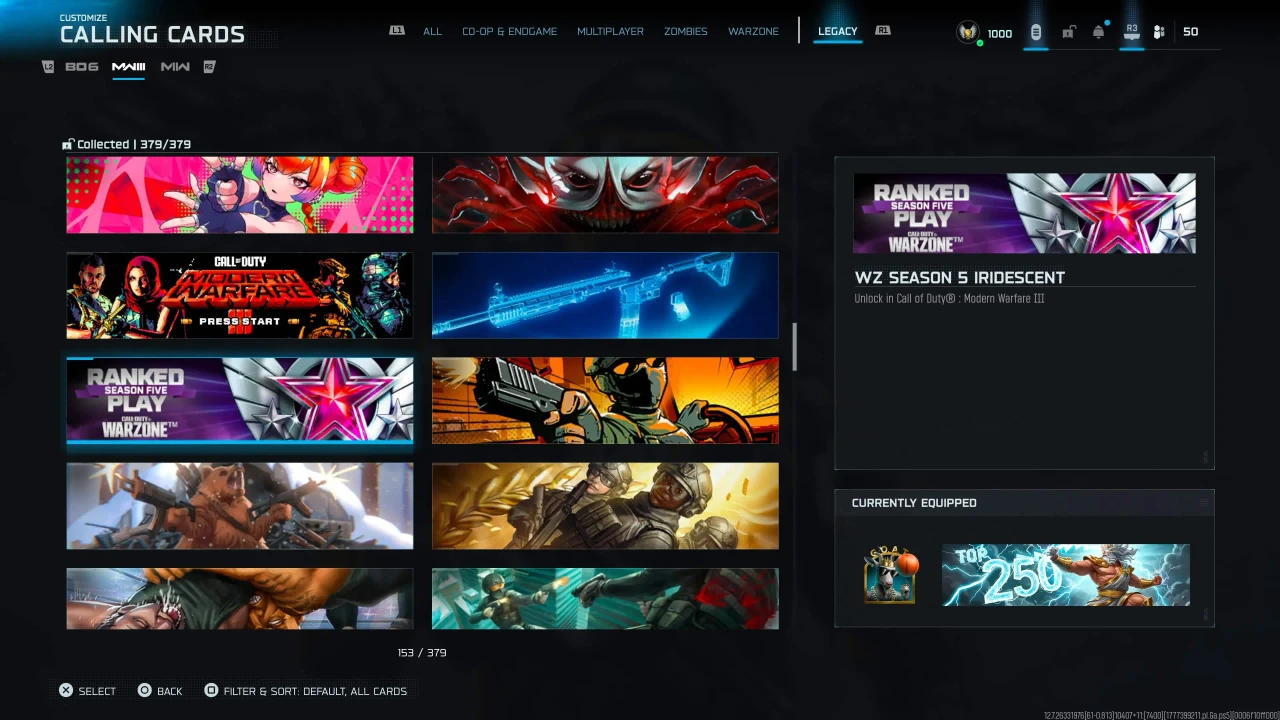Open the player rank emblem icon

tap(967, 32)
